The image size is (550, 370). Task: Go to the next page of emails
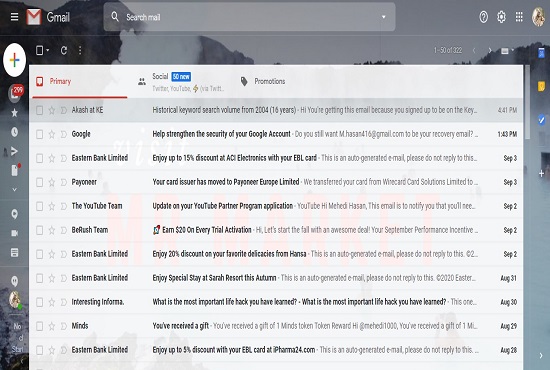490,51
